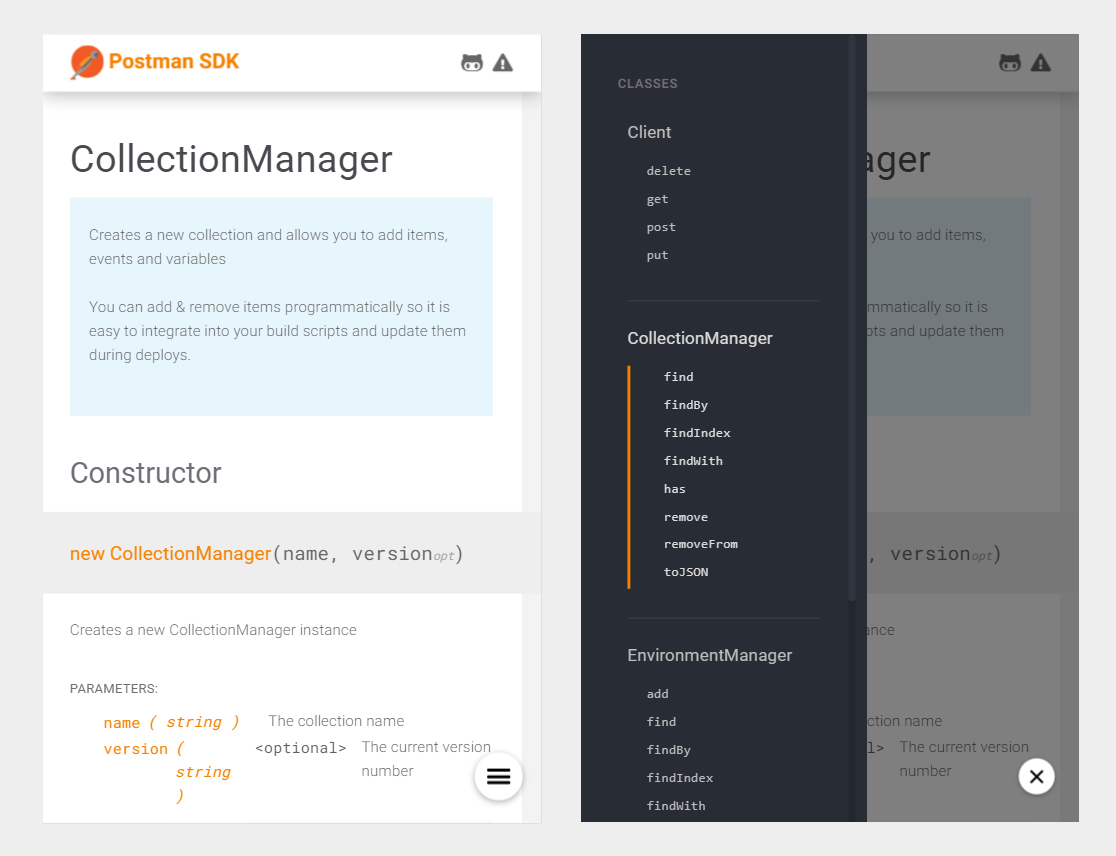Image resolution: width=1116 pixels, height=856 pixels.
Task: Jump to CollectionManager findIndex method
Action: coord(697,433)
